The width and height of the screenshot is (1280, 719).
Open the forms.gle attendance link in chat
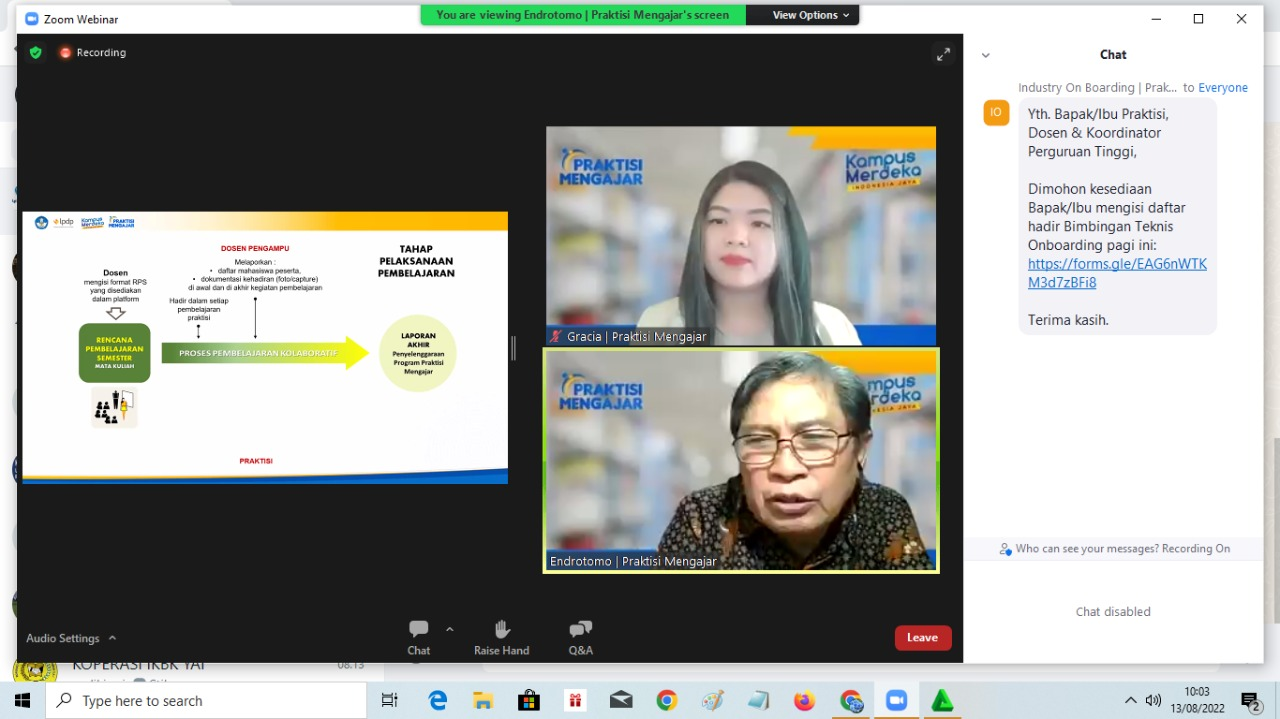pos(1117,273)
